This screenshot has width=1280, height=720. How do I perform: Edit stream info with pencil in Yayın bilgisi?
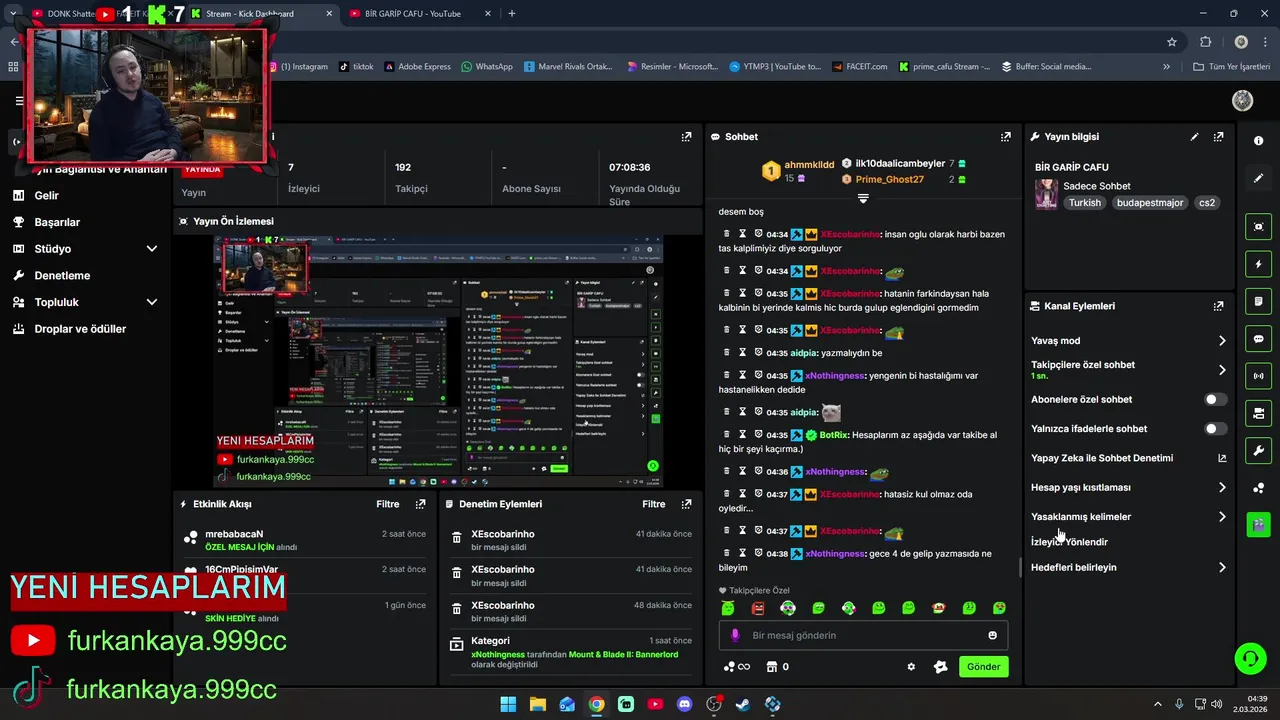click(1194, 137)
